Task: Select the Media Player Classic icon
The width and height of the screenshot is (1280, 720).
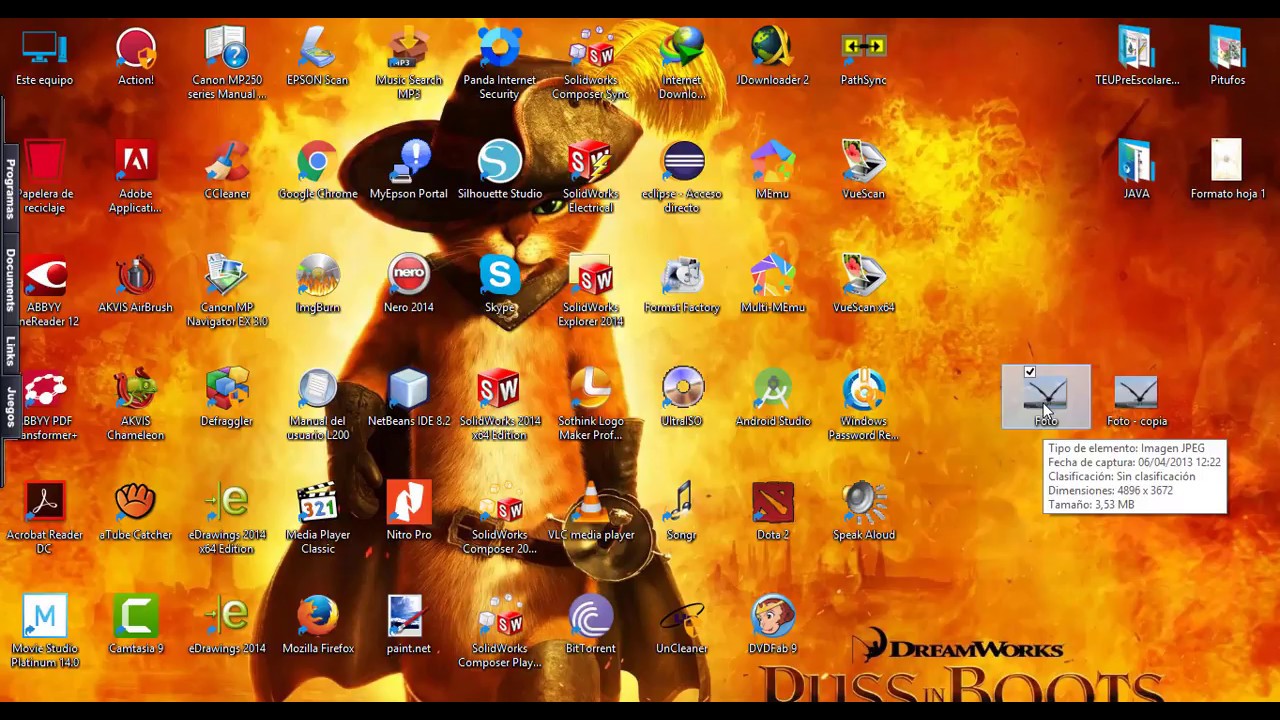Action: tap(318, 503)
